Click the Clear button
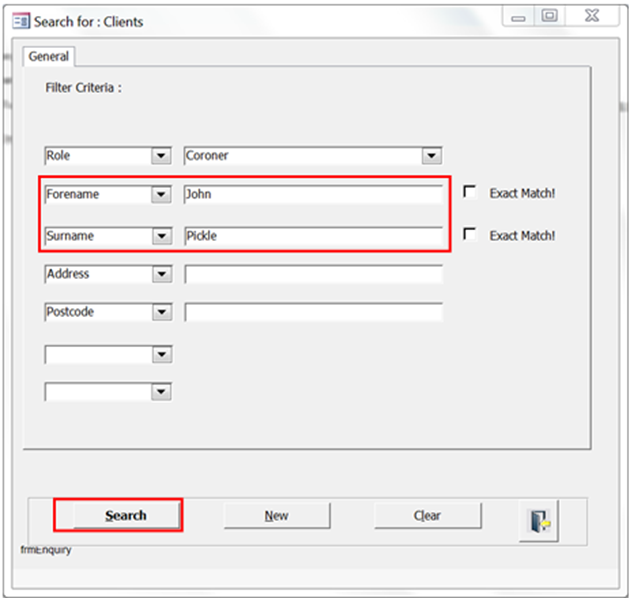 427,515
